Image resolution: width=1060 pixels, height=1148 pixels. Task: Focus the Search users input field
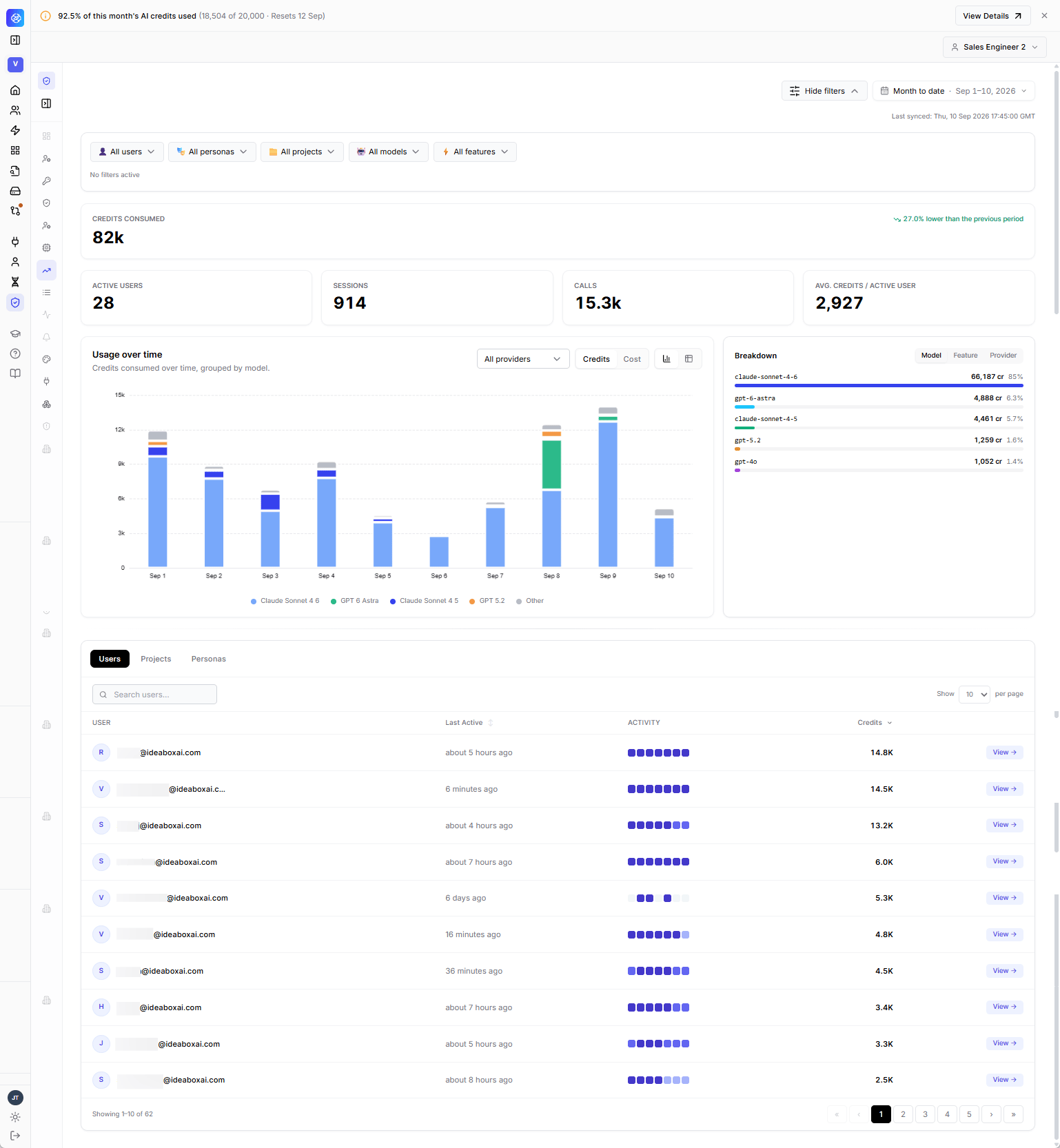pos(154,695)
